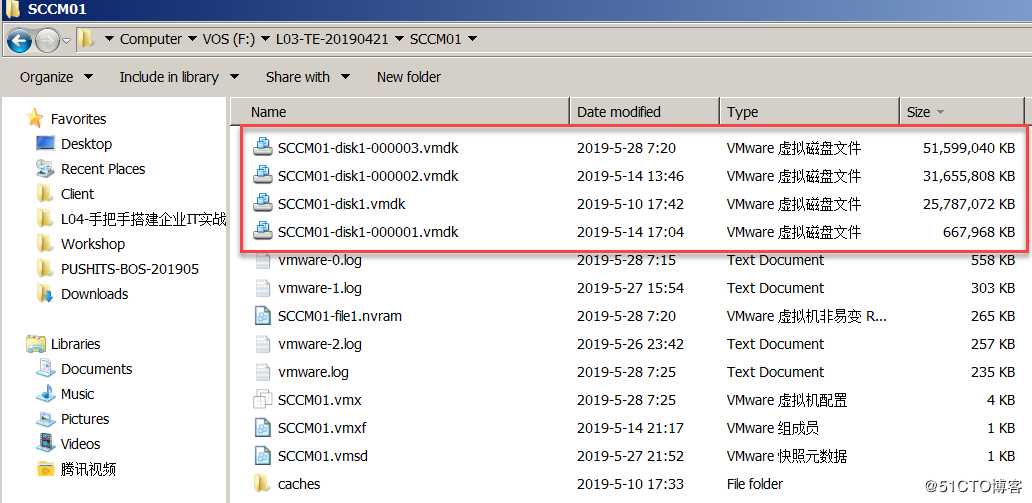Click the greyed-out Forward arrow button
The width and height of the screenshot is (1032, 503).
click(x=47, y=41)
